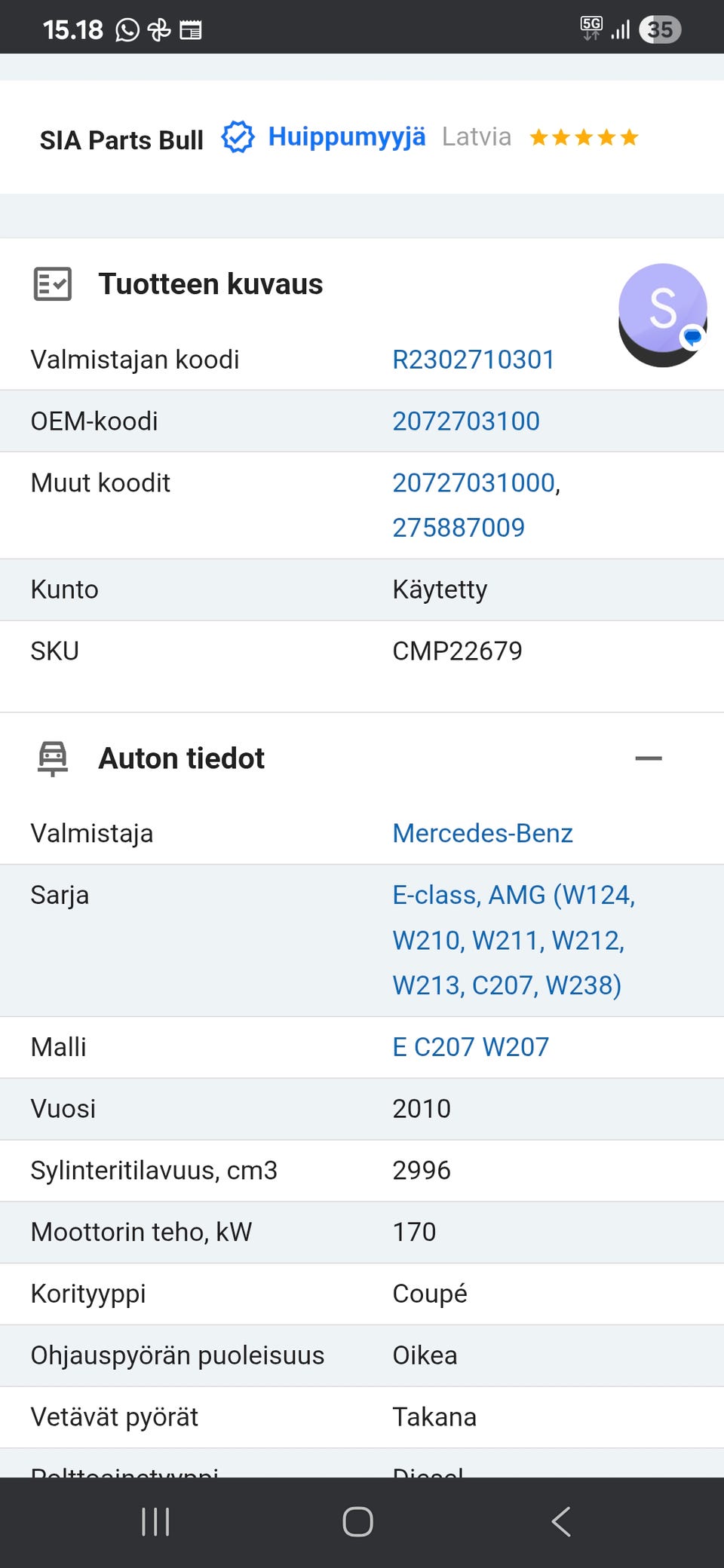
Task: Tap the Tuotteen kuvaus section header
Action: point(210,284)
